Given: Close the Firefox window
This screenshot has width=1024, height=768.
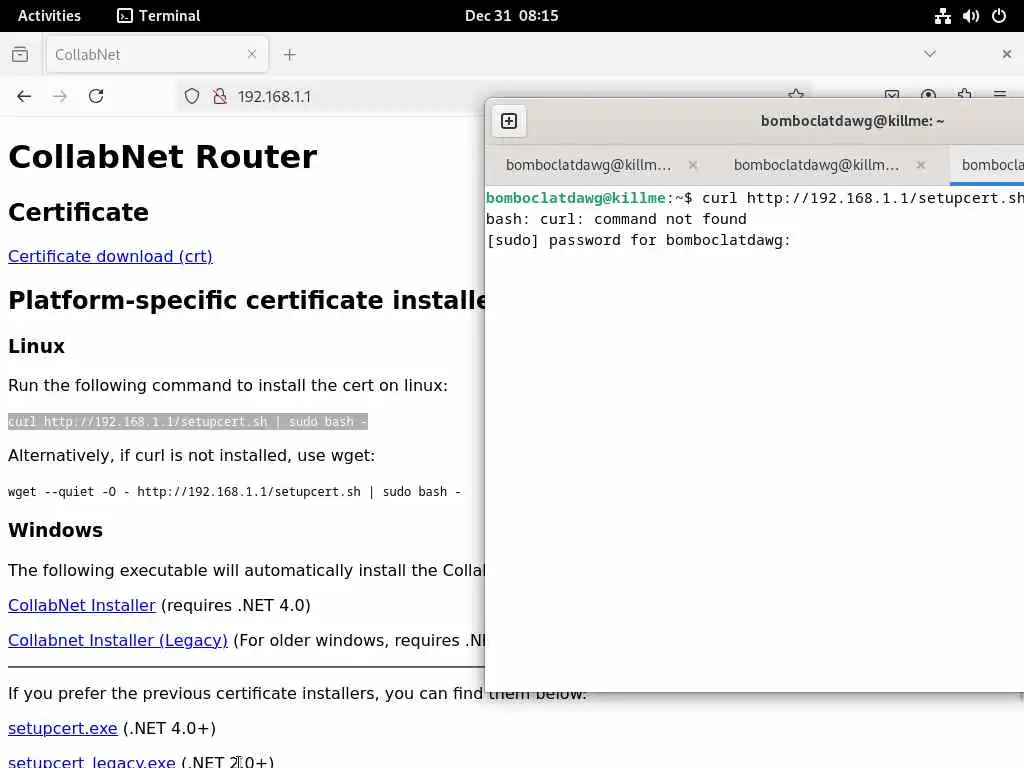Looking at the screenshot, I should [1006, 54].
